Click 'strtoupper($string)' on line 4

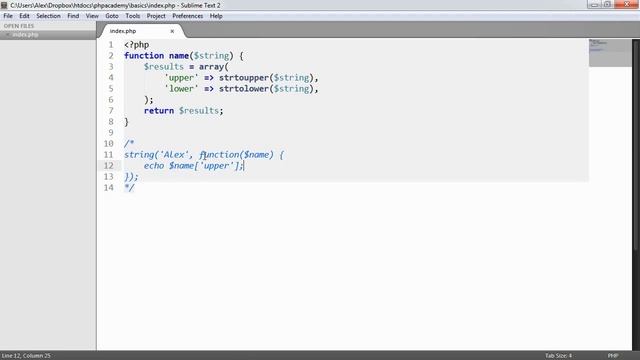point(266,78)
